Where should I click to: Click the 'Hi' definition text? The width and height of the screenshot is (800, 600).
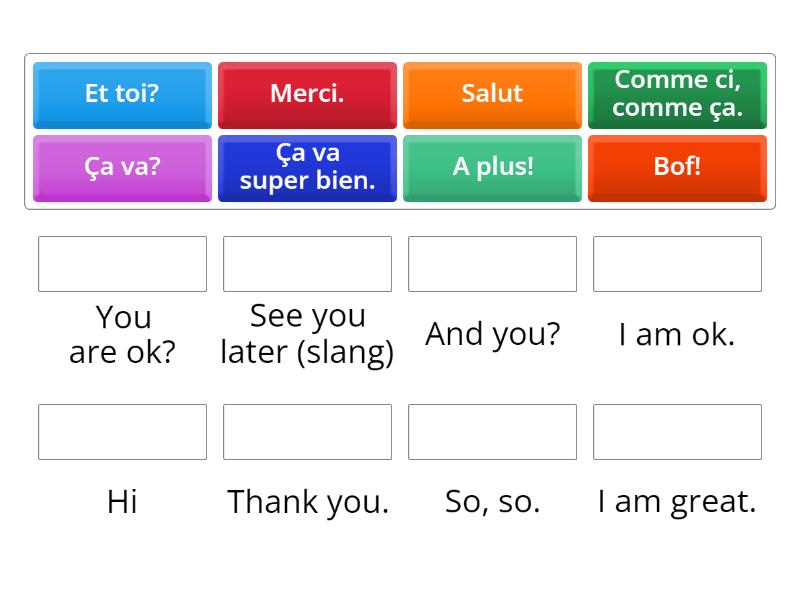[122, 501]
